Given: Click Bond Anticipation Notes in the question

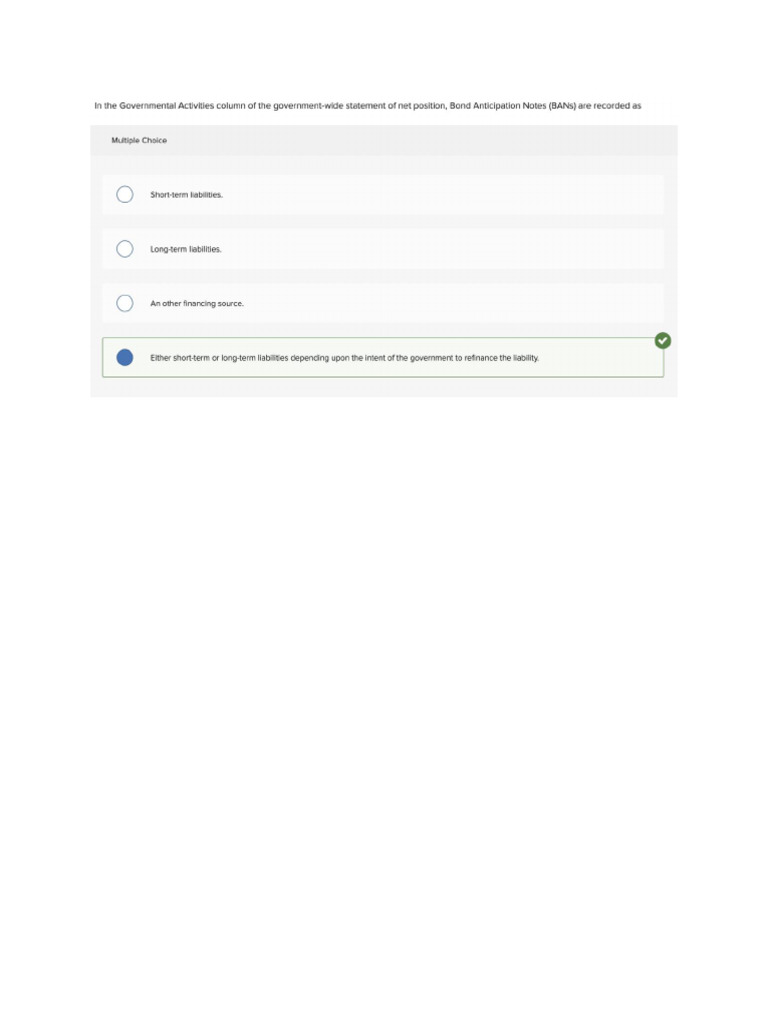Looking at the screenshot, I should pos(498,106).
